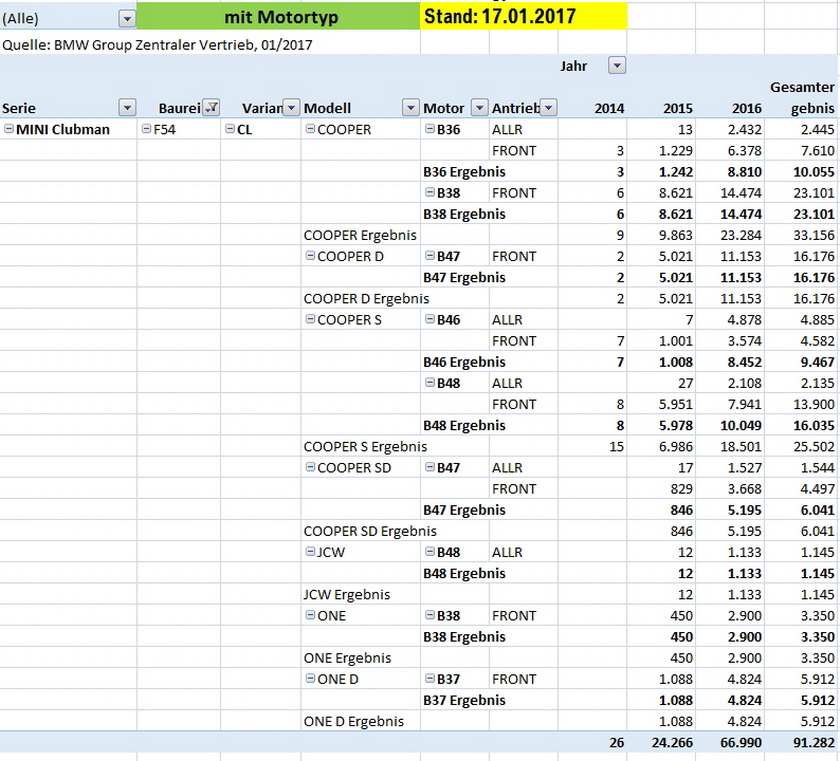Open the Motor field dropdown
This screenshot has width=840, height=761.
pyautogui.click(x=479, y=108)
